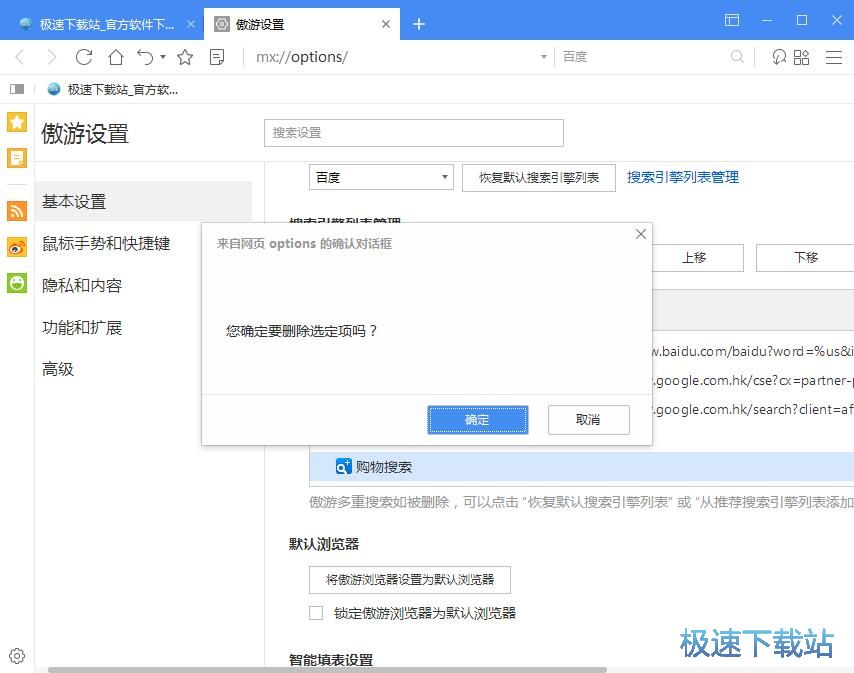This screenshot has height=673, width=854.
Task: Open the extensions grid icon
Action: coord(801,57)
